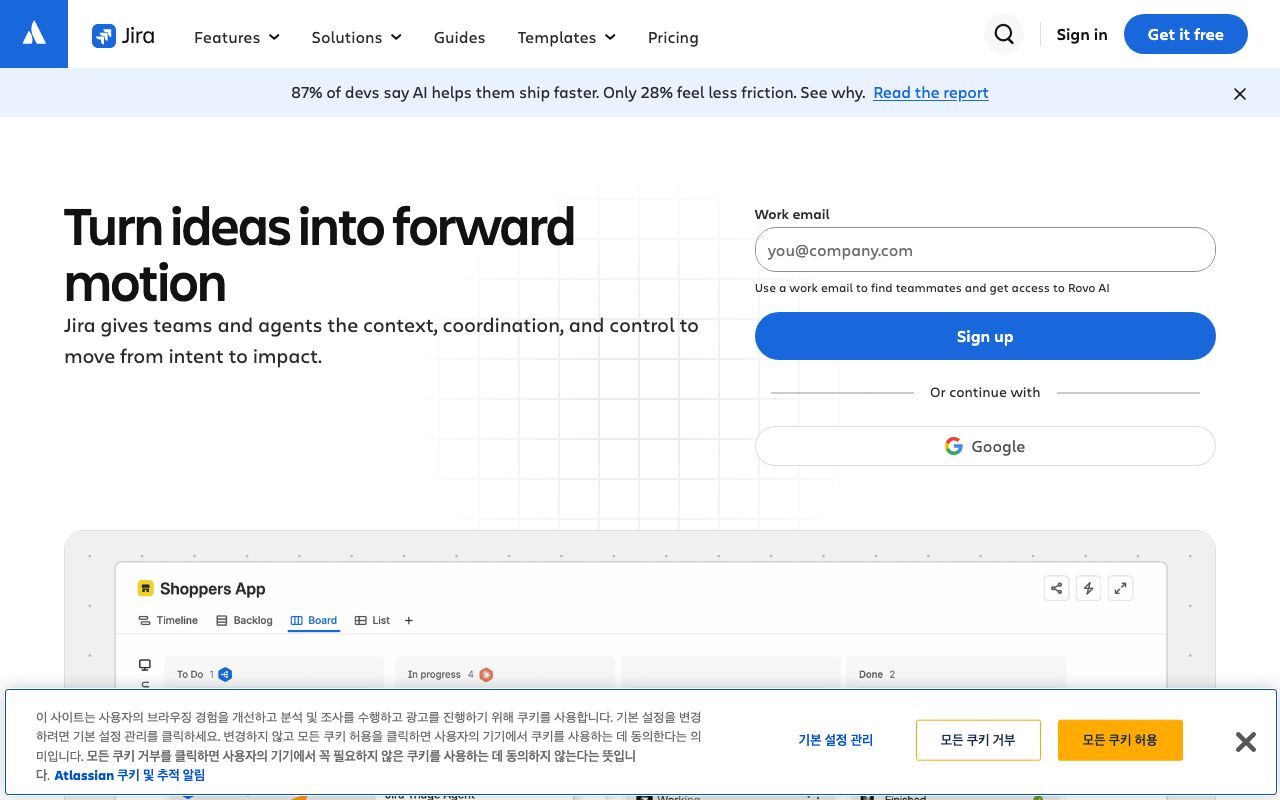
Task: Click the Sign in link
Action: click(1082, 35)
